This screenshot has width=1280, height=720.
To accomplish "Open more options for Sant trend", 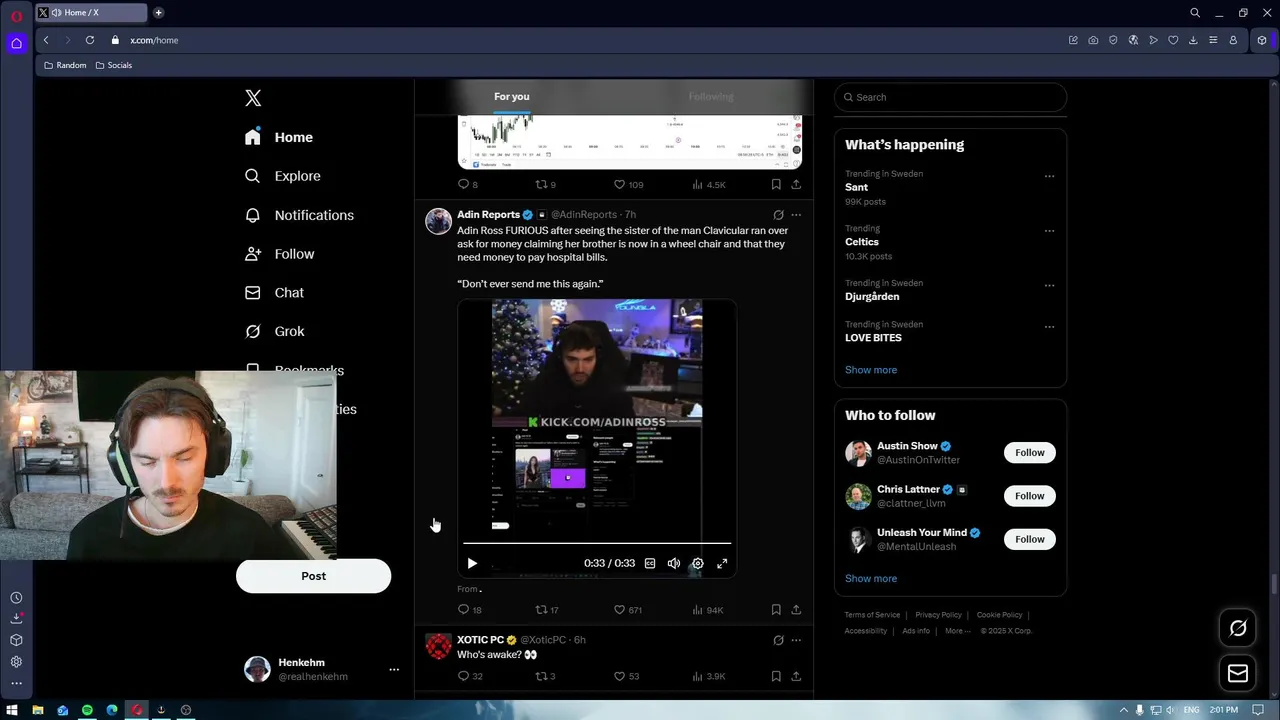I will (1049, 176).
